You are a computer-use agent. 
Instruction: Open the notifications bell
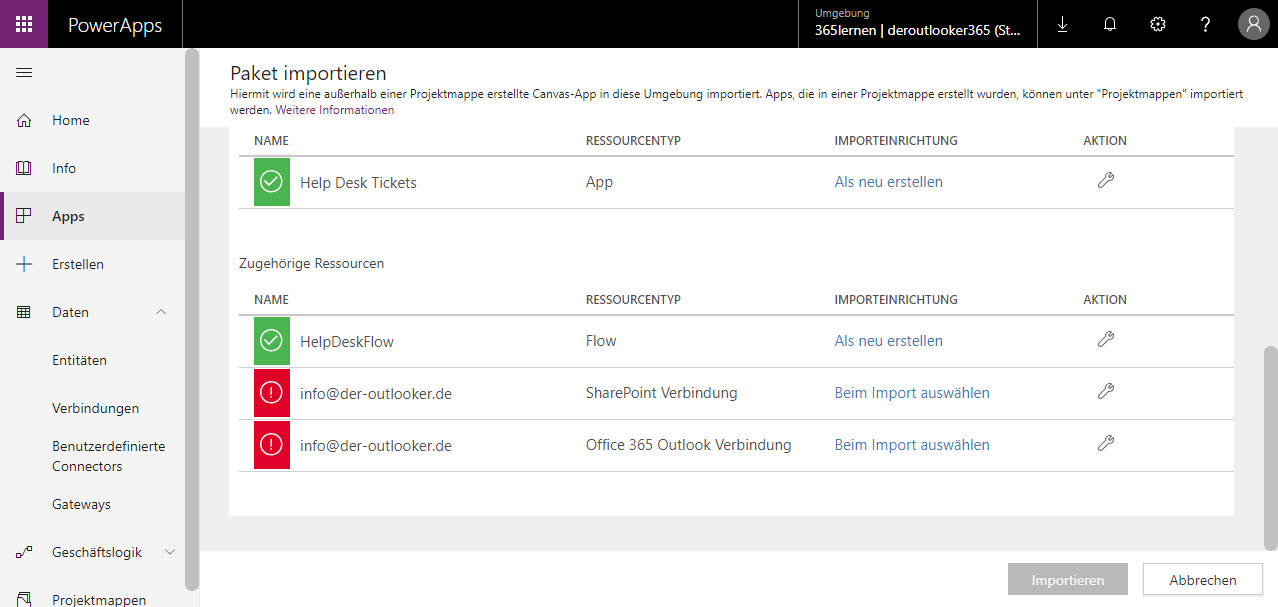click(x=1110, y=24)
